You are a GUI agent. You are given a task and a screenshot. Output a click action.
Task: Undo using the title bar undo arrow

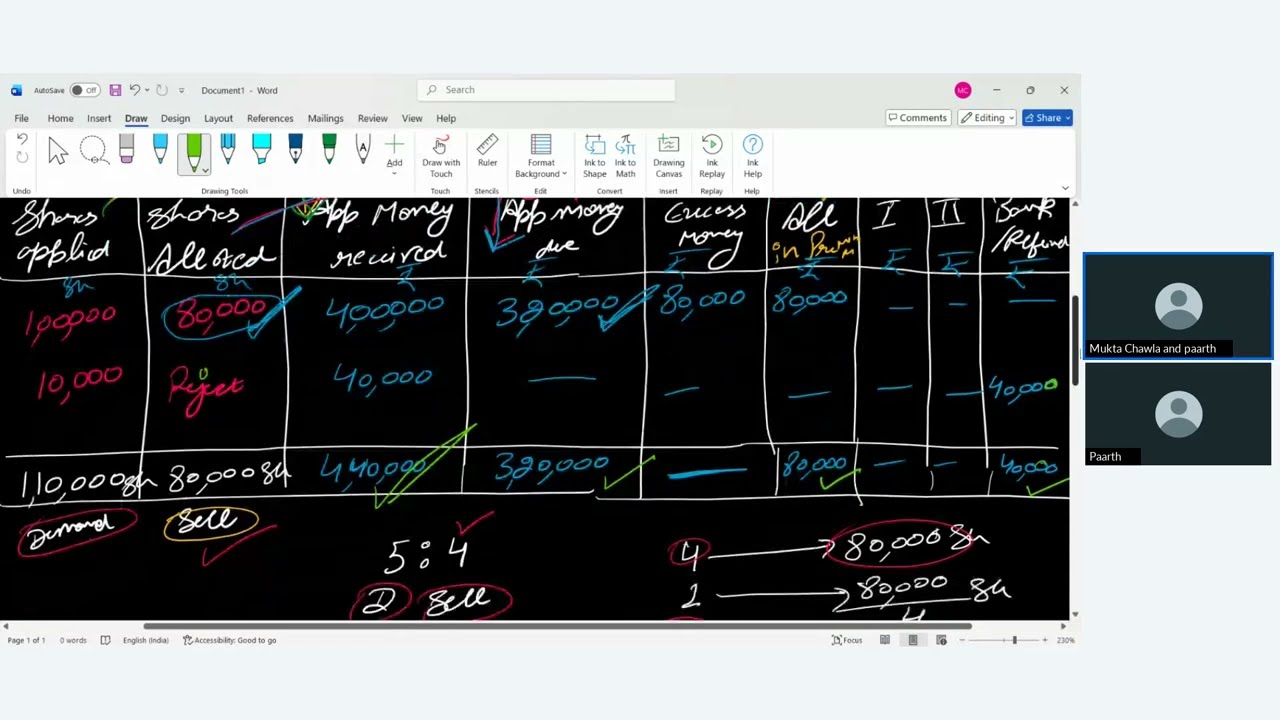[x=134, y=90]
